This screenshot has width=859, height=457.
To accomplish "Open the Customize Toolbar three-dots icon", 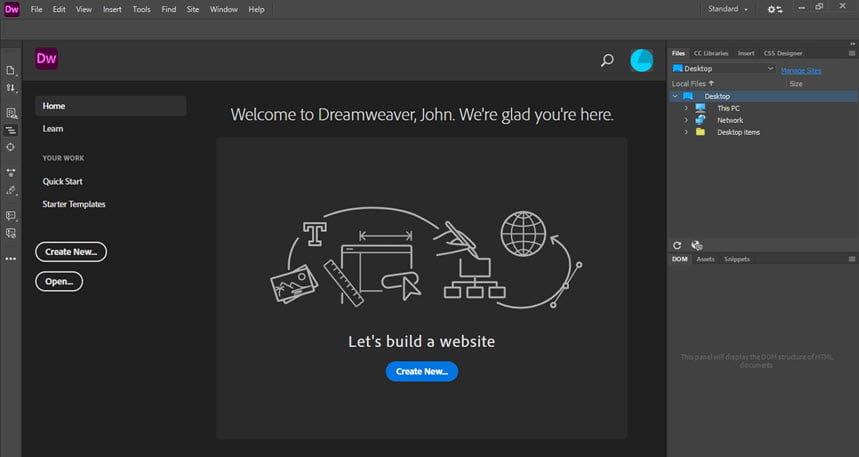I will (x=10, y=259).
